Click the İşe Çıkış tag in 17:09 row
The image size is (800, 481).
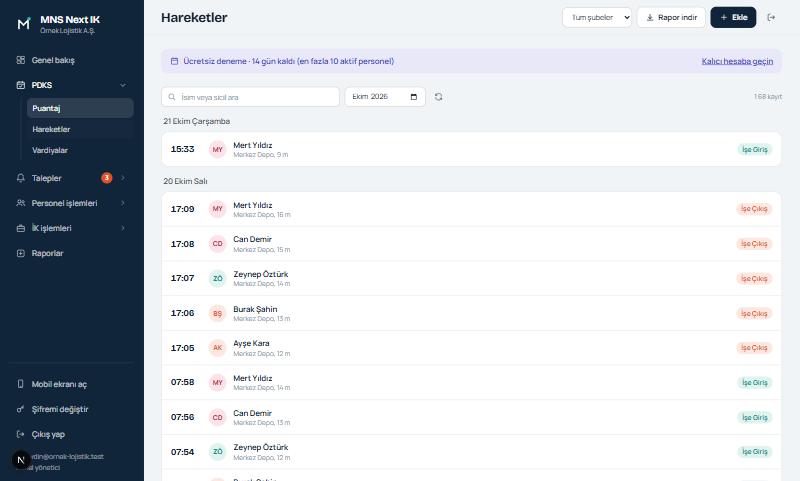(754, 209)
